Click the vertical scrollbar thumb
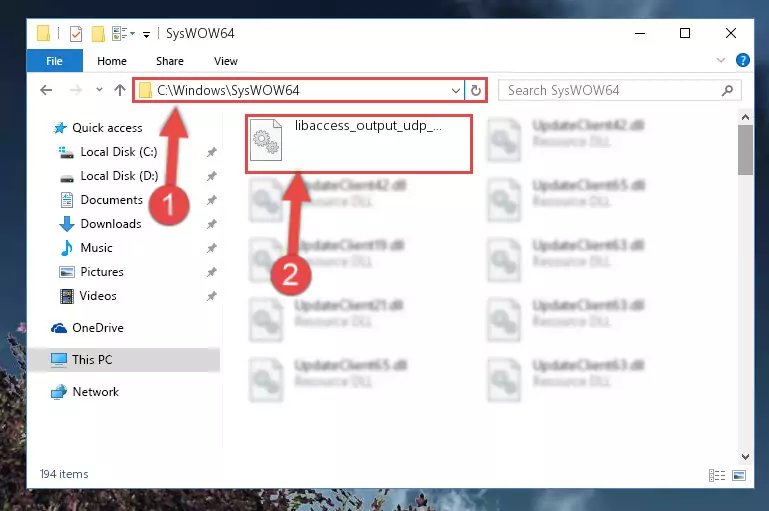The image size is (769, 511). point(745,150)
